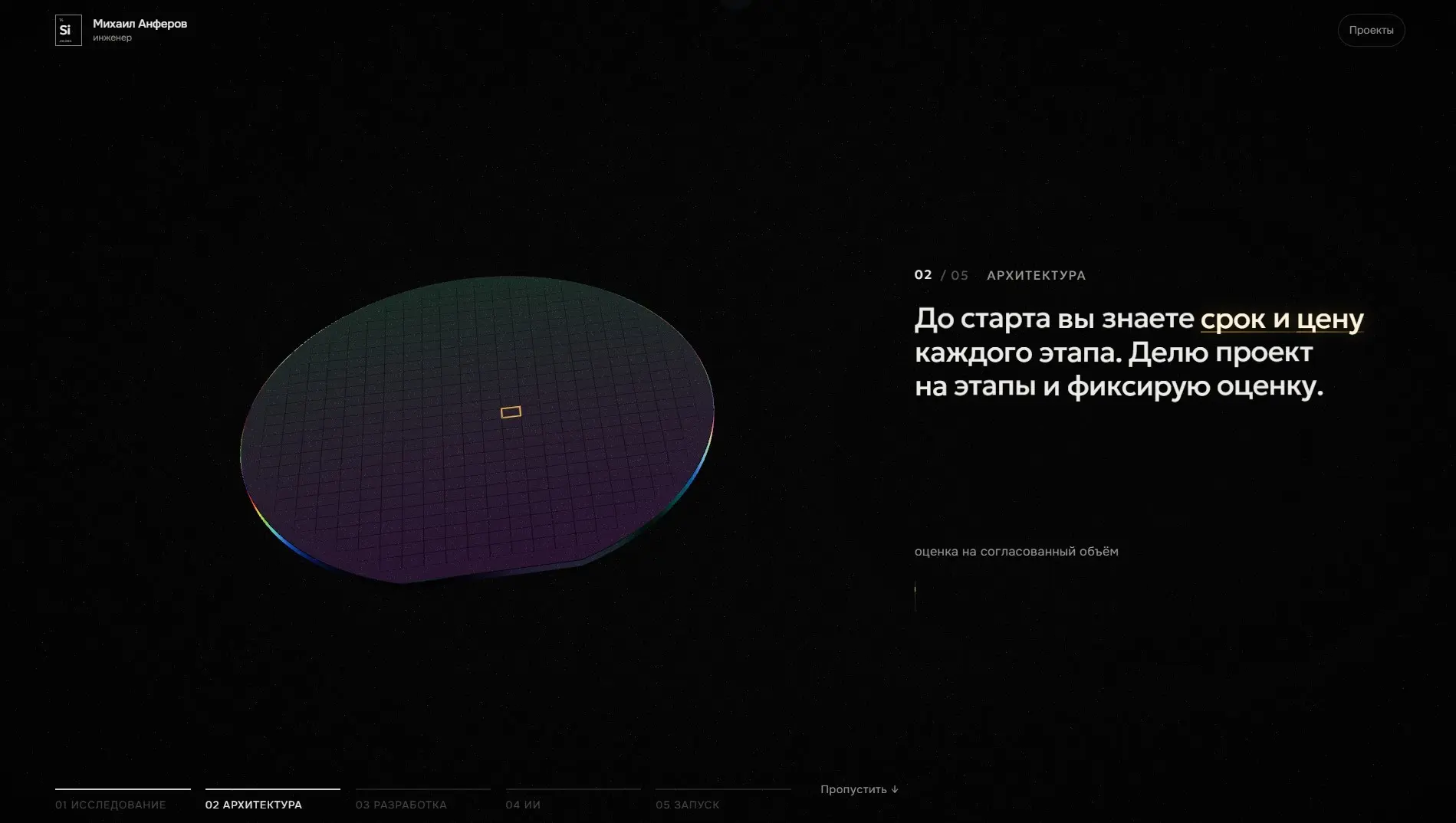
Task: Jump to 01 Исследование step
Action: coord(123,801)
